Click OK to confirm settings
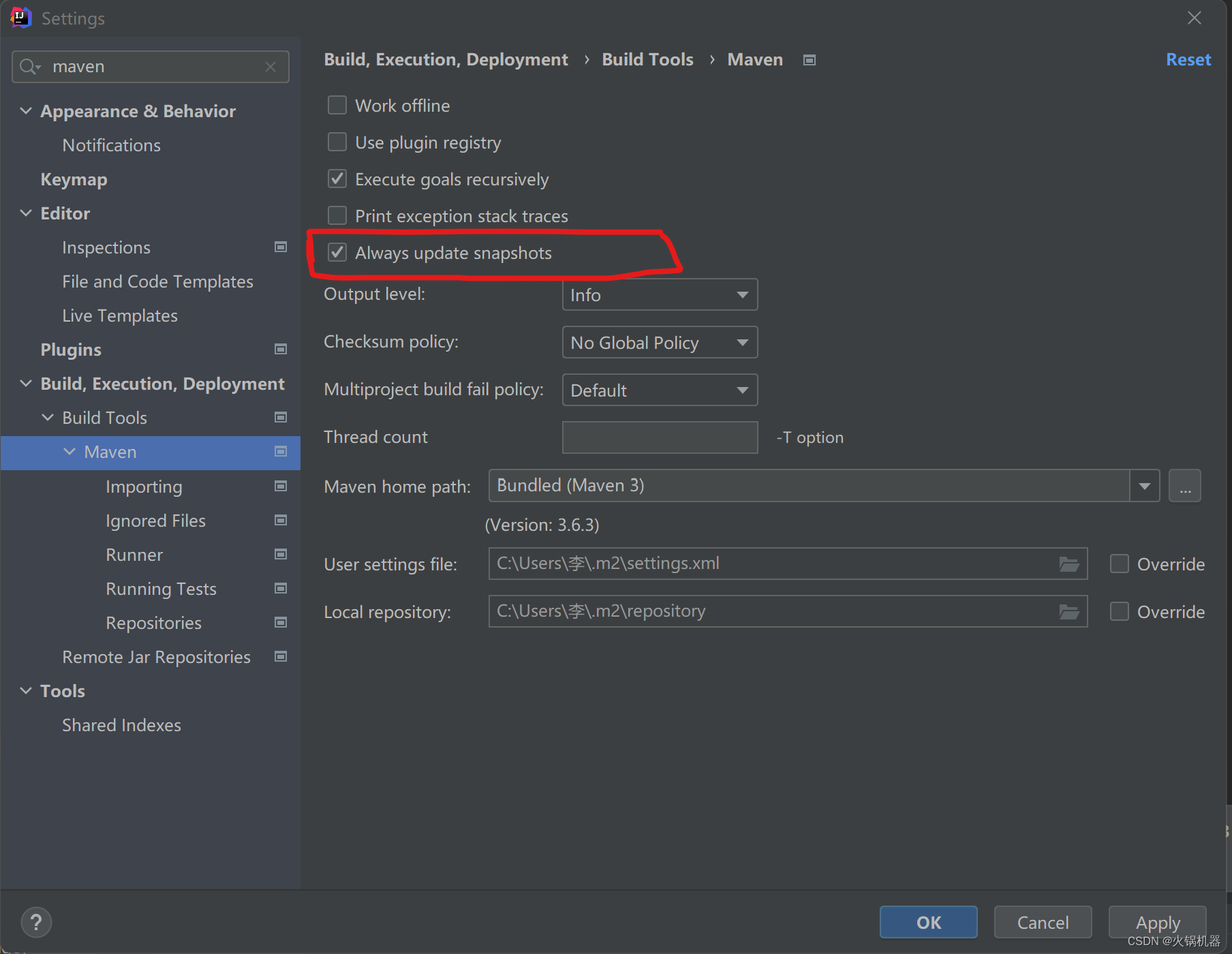 coord(928,923)
